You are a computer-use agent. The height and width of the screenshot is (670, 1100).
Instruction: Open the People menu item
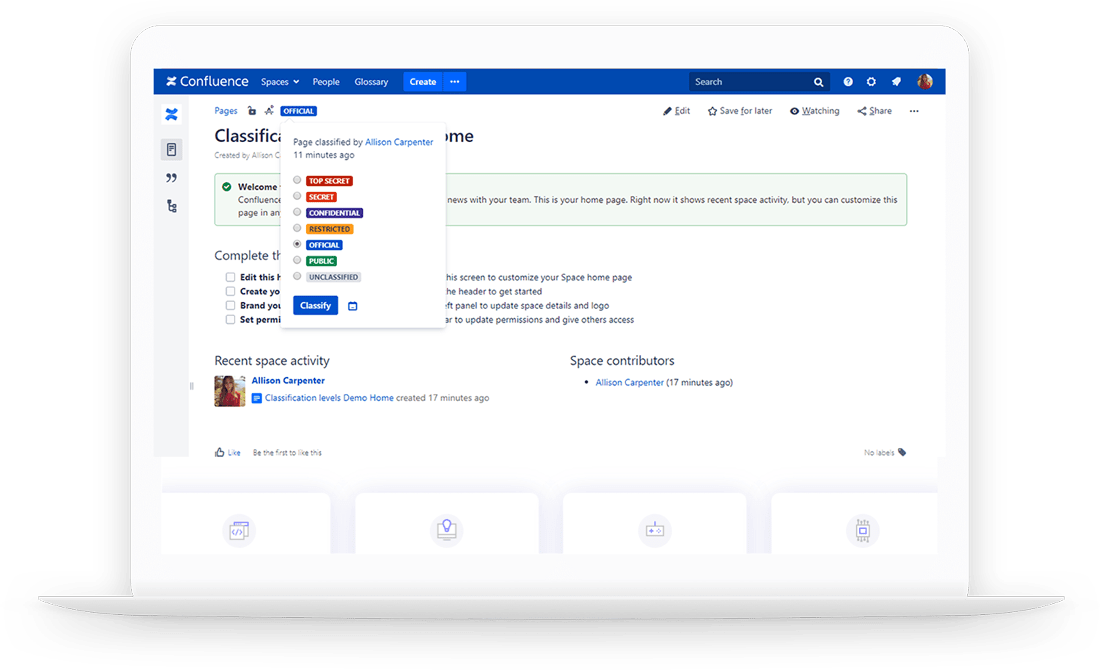coord(326,82)
